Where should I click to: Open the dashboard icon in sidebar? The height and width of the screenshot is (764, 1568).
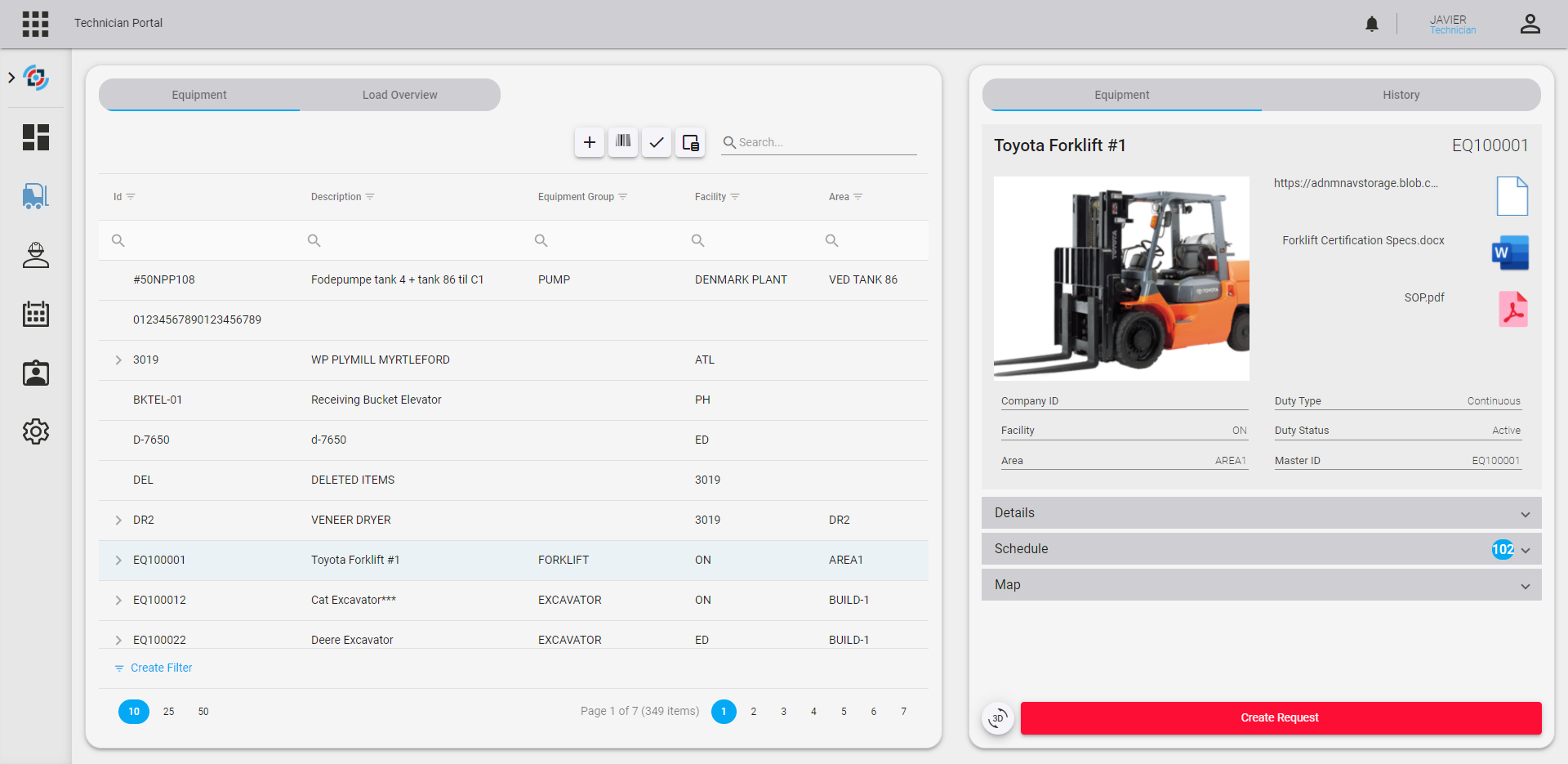click(36, 137)
